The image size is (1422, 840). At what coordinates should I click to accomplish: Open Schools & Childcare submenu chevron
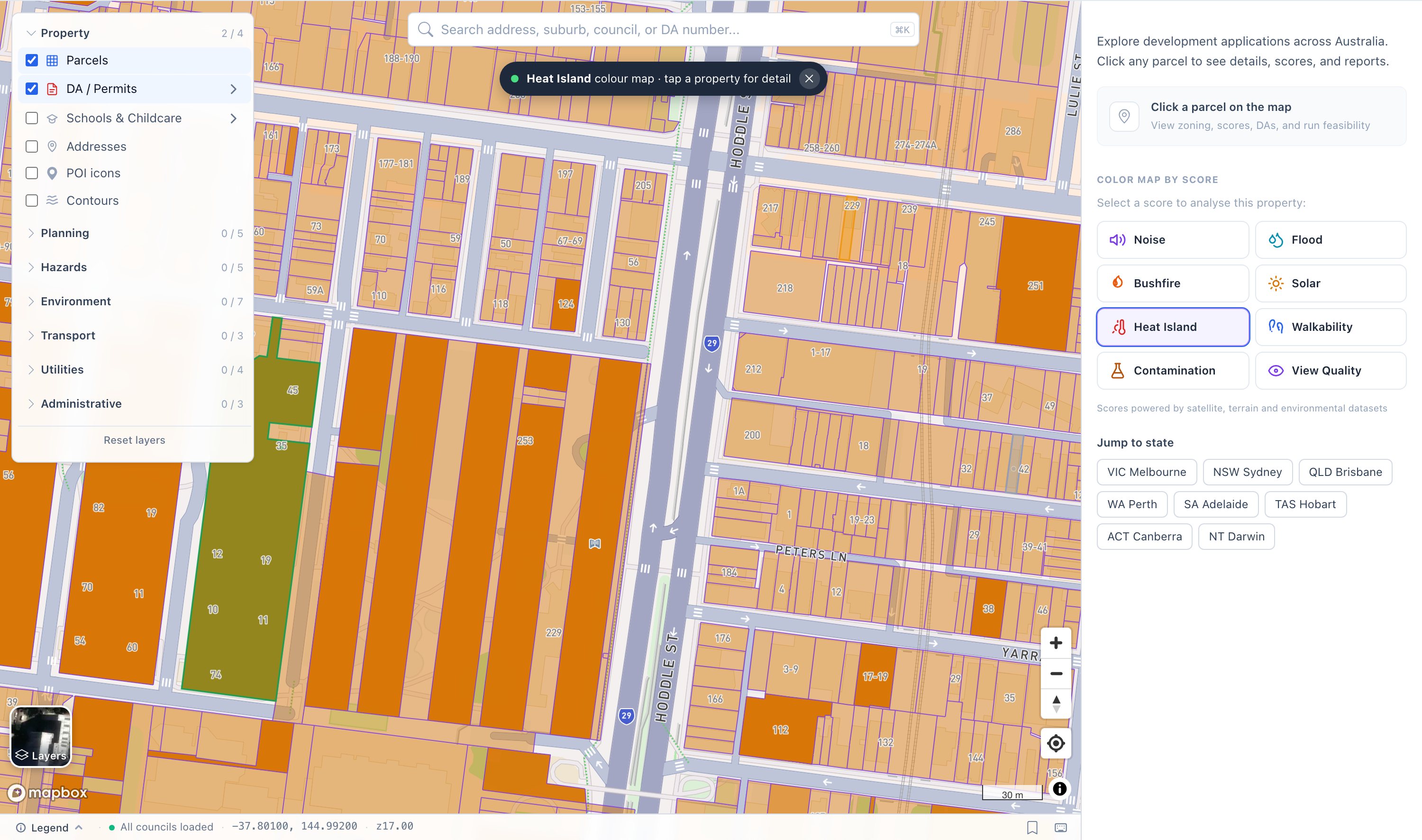click(x=233, y=119)
